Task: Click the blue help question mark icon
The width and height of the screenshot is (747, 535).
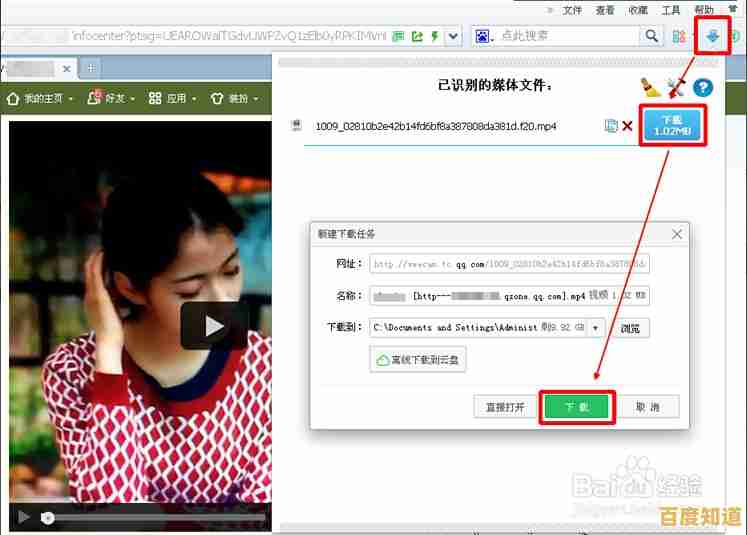Action: [702, 88]
